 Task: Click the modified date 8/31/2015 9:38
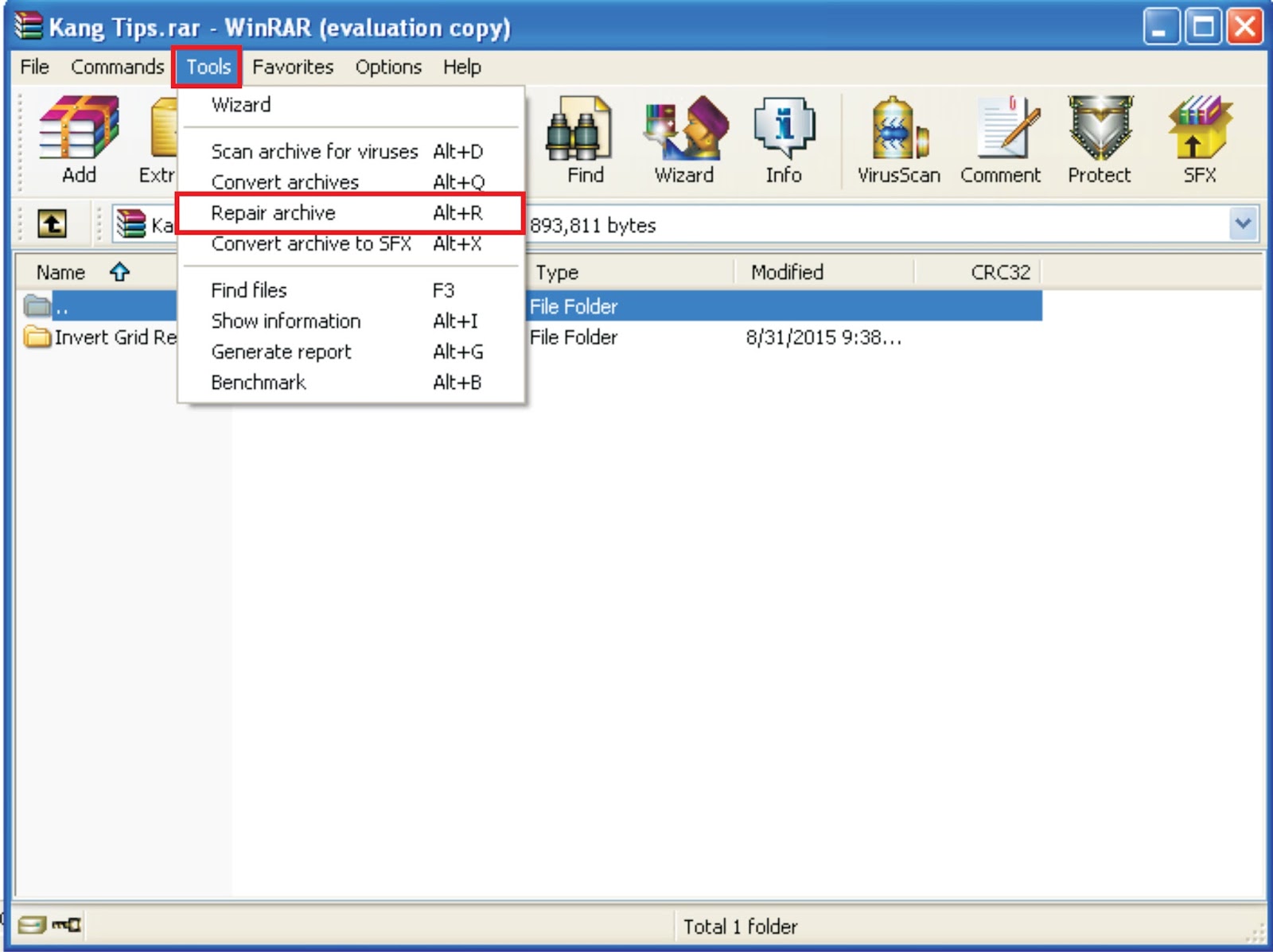point(823,337)
